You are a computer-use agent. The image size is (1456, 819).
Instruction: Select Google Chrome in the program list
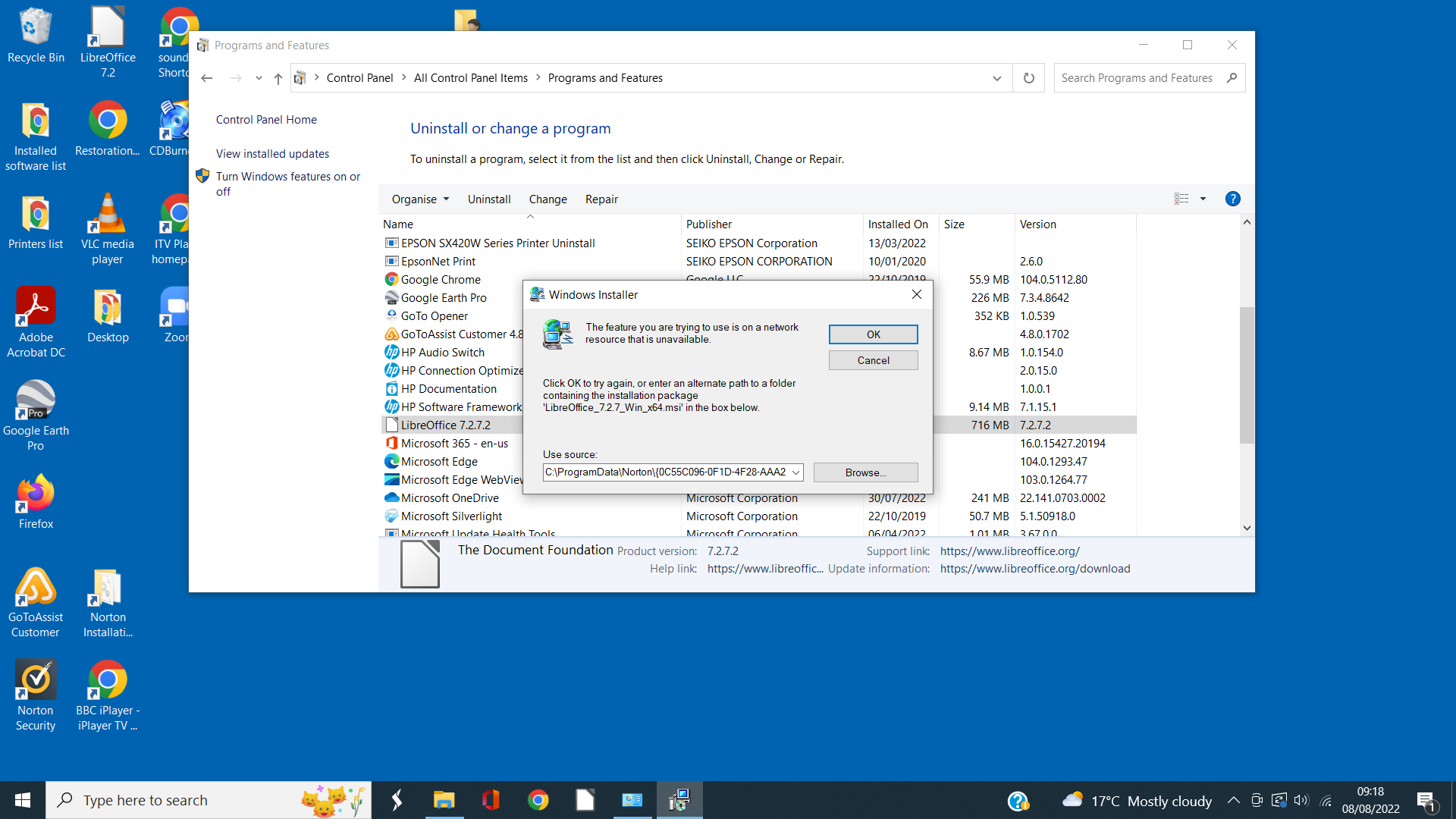pyautogui.click(x=441, y=280)
